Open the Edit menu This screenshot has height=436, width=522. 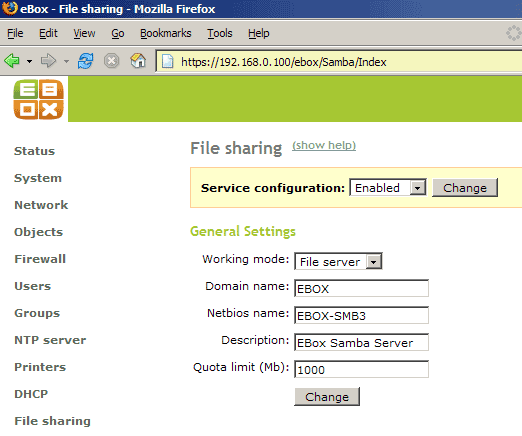coord(48,33)
